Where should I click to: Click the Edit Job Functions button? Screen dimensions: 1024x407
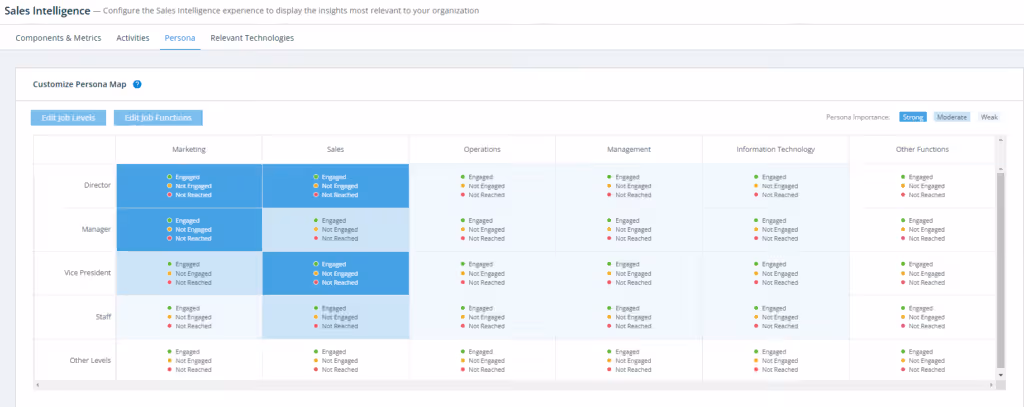point(158,118)
